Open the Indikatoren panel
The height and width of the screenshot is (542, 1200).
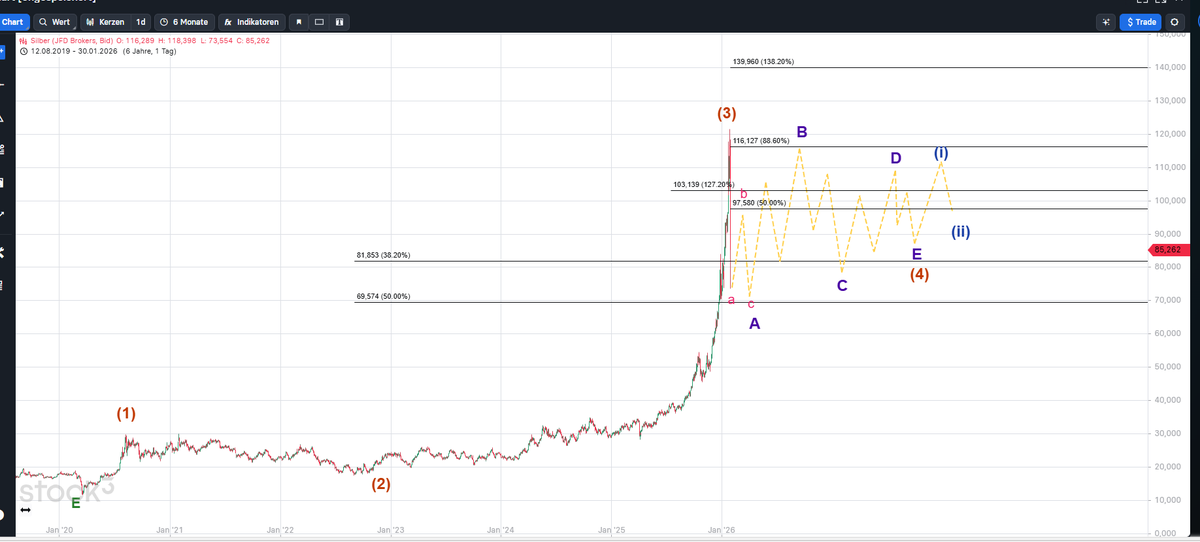point(252,22)
